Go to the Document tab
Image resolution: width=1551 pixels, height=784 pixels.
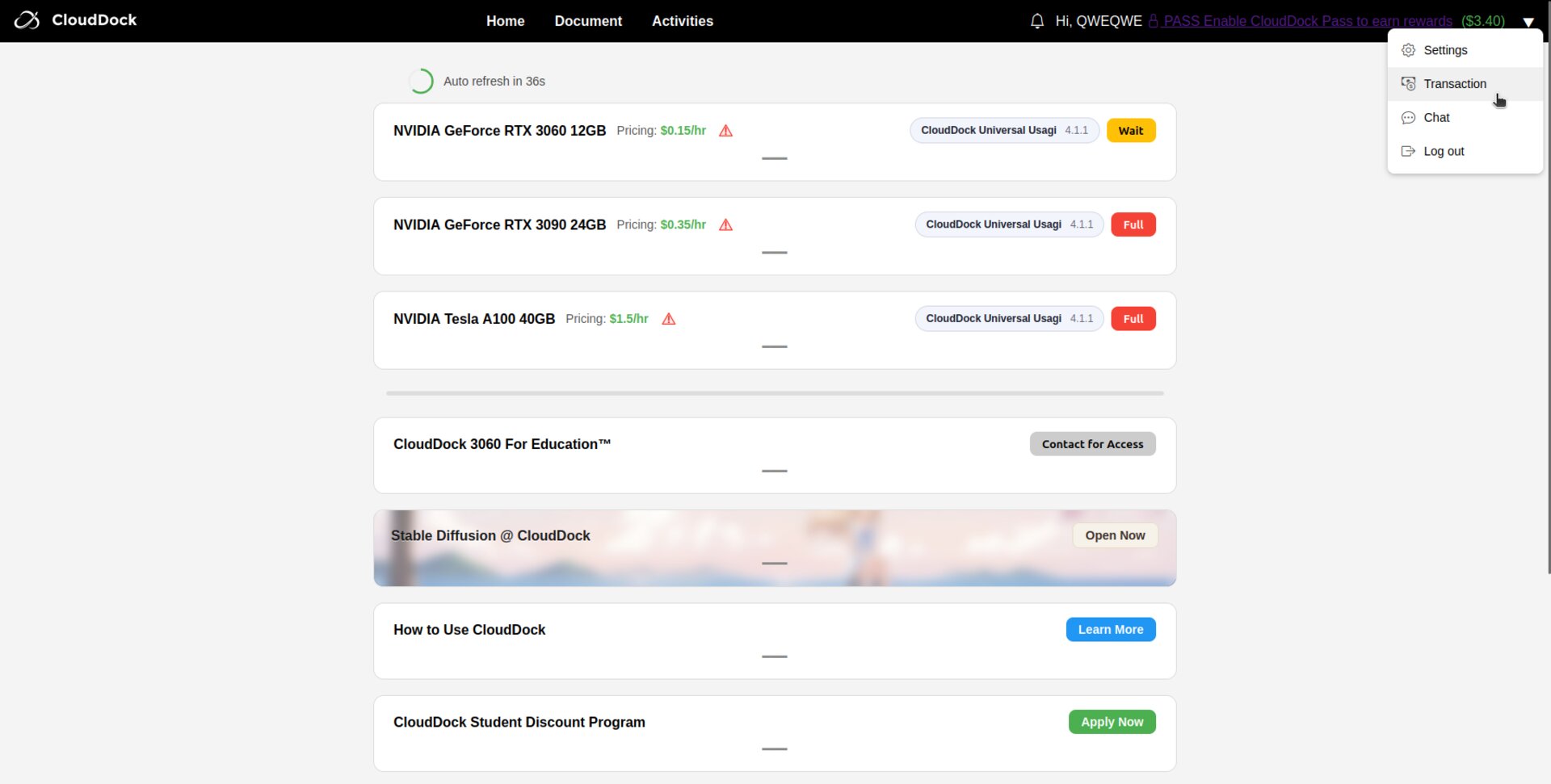point(587,21)
